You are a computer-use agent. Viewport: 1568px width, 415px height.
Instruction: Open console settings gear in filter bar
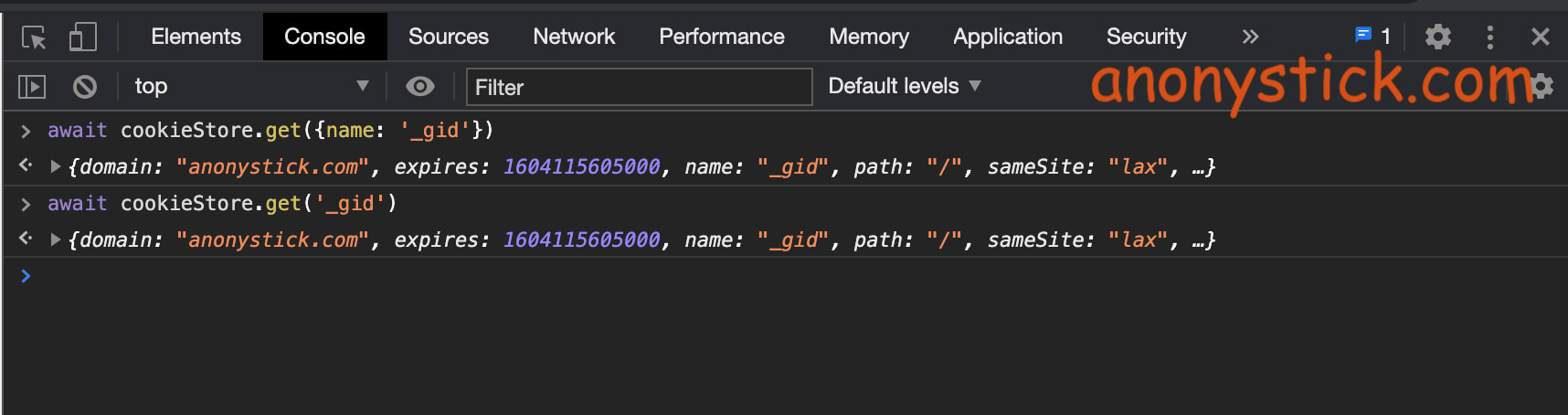point(1542,87)
